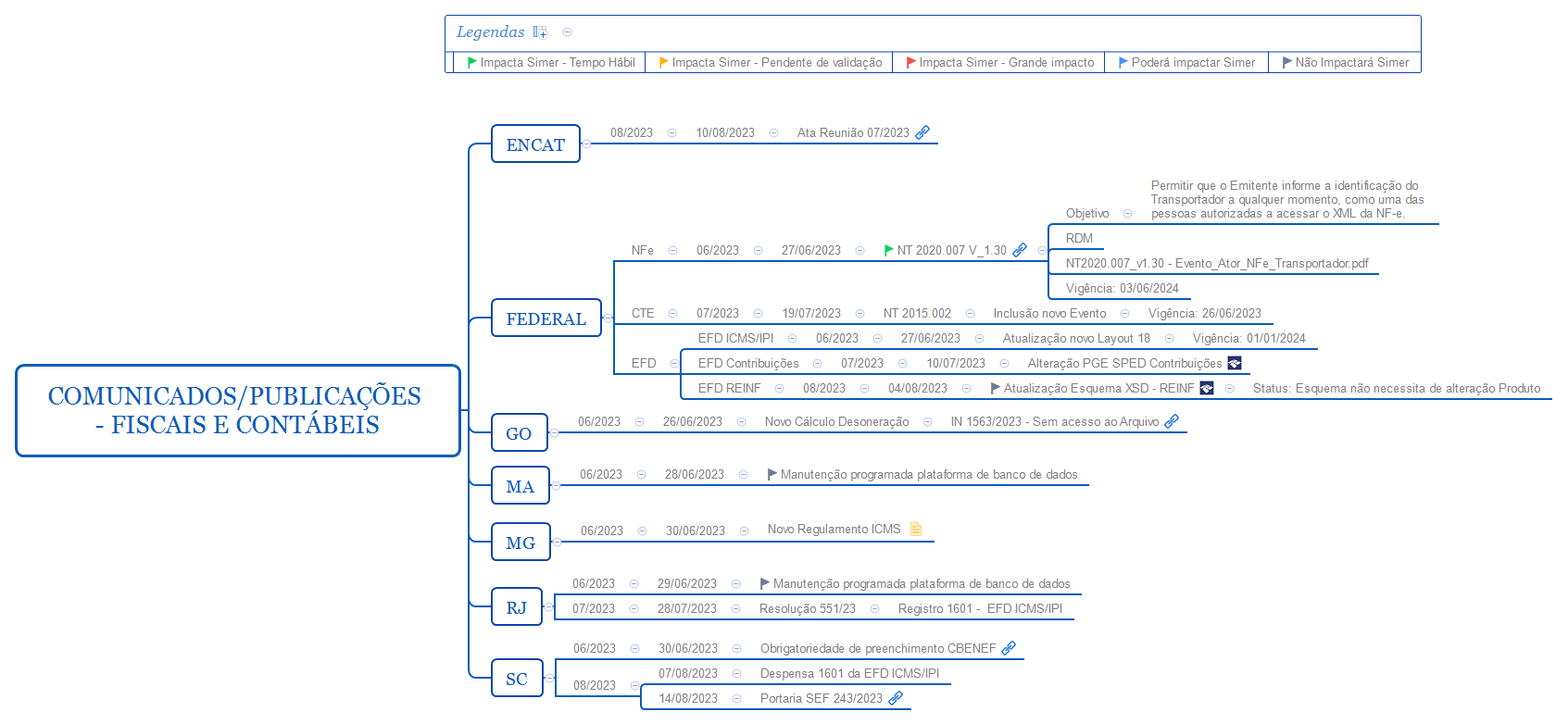The height and width of the screenshot is (724, 1568).
Task: Select Inclusão novo Evento node
Action: (1050, 313)
